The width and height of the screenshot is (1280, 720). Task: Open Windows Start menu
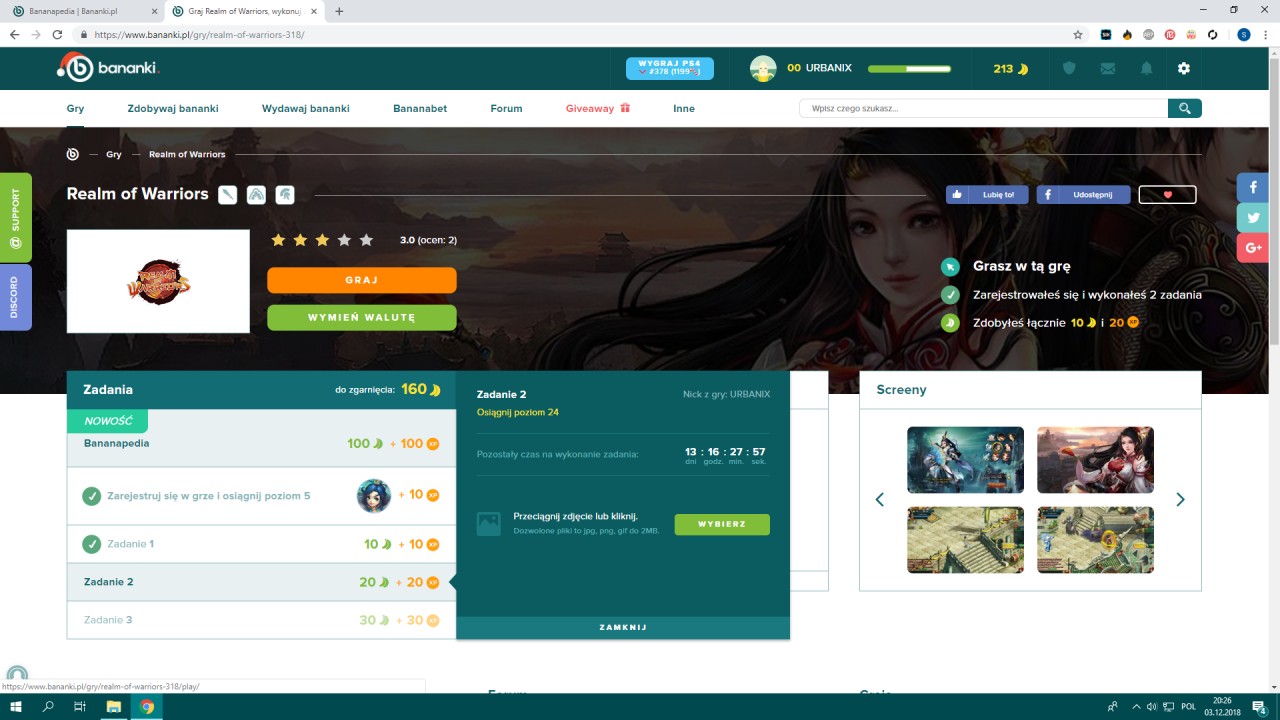pyautogui.click(x=16, y=706)
